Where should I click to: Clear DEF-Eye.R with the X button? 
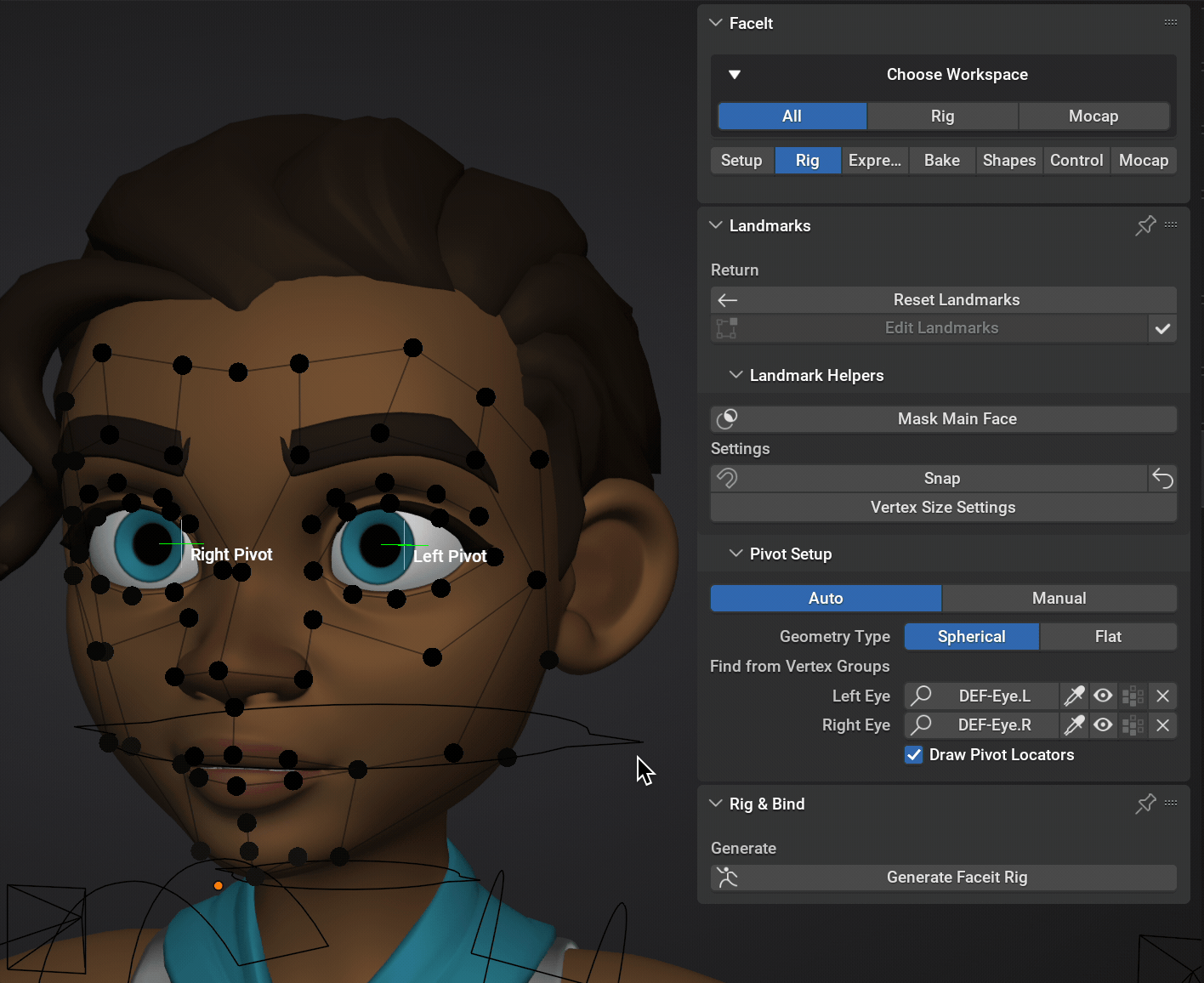[x=1162, y=725]
